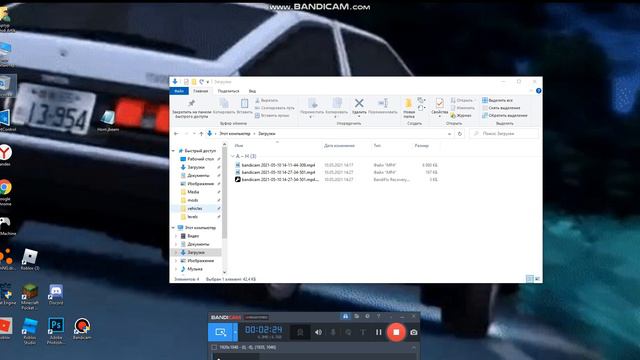Viewport: 640px width, 360px height.
Task: Open Bandicam help question mark icon
Action: pos(378,316)
